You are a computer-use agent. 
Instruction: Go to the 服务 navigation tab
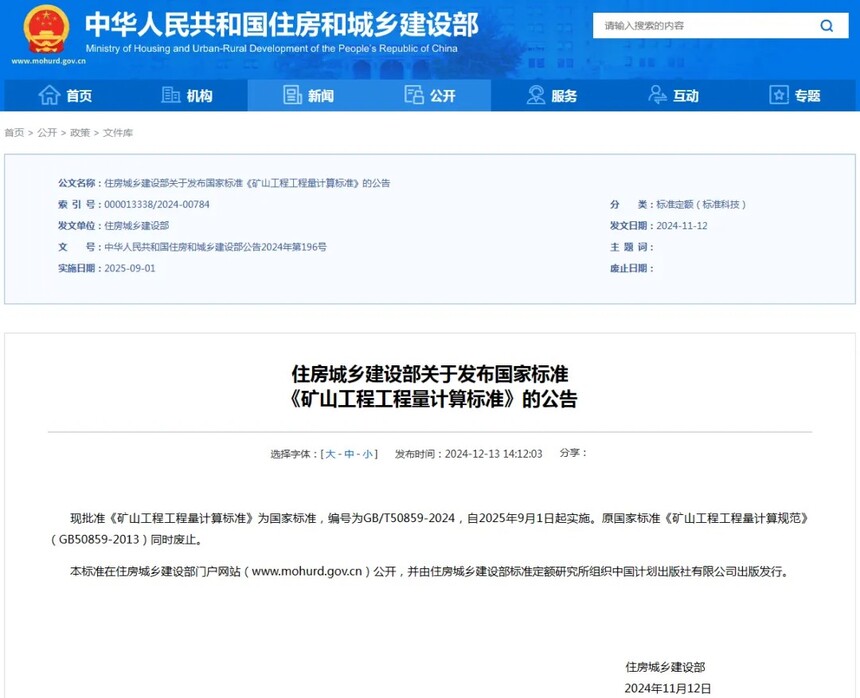(552, 95)
